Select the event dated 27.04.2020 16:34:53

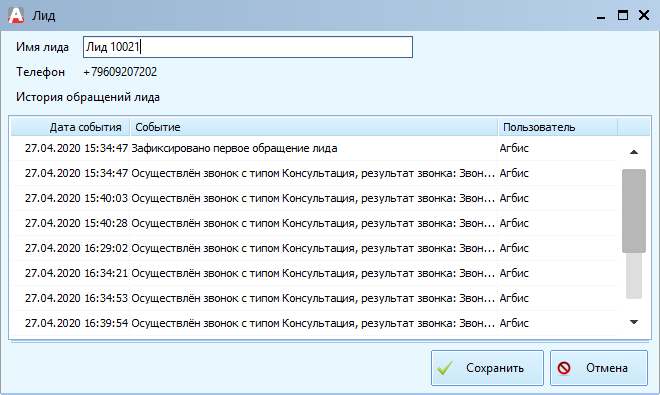pos(314,298)
